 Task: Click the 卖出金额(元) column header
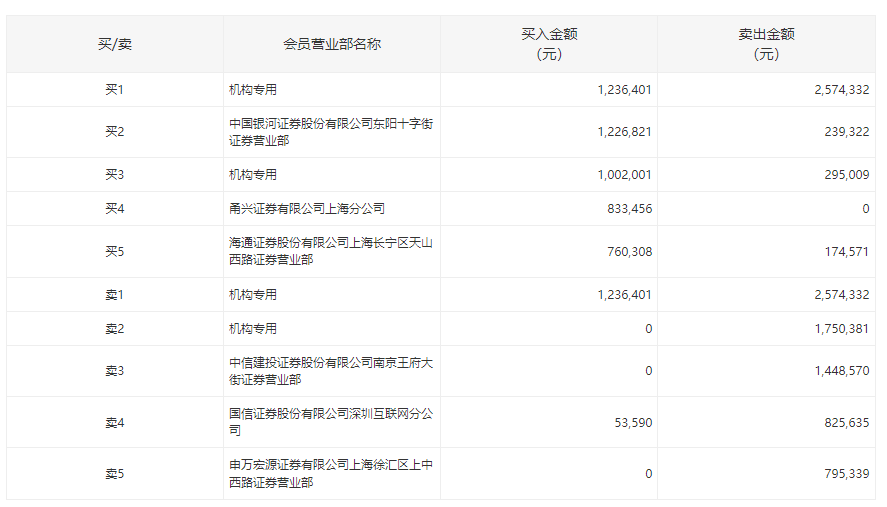tap(766, 44)
